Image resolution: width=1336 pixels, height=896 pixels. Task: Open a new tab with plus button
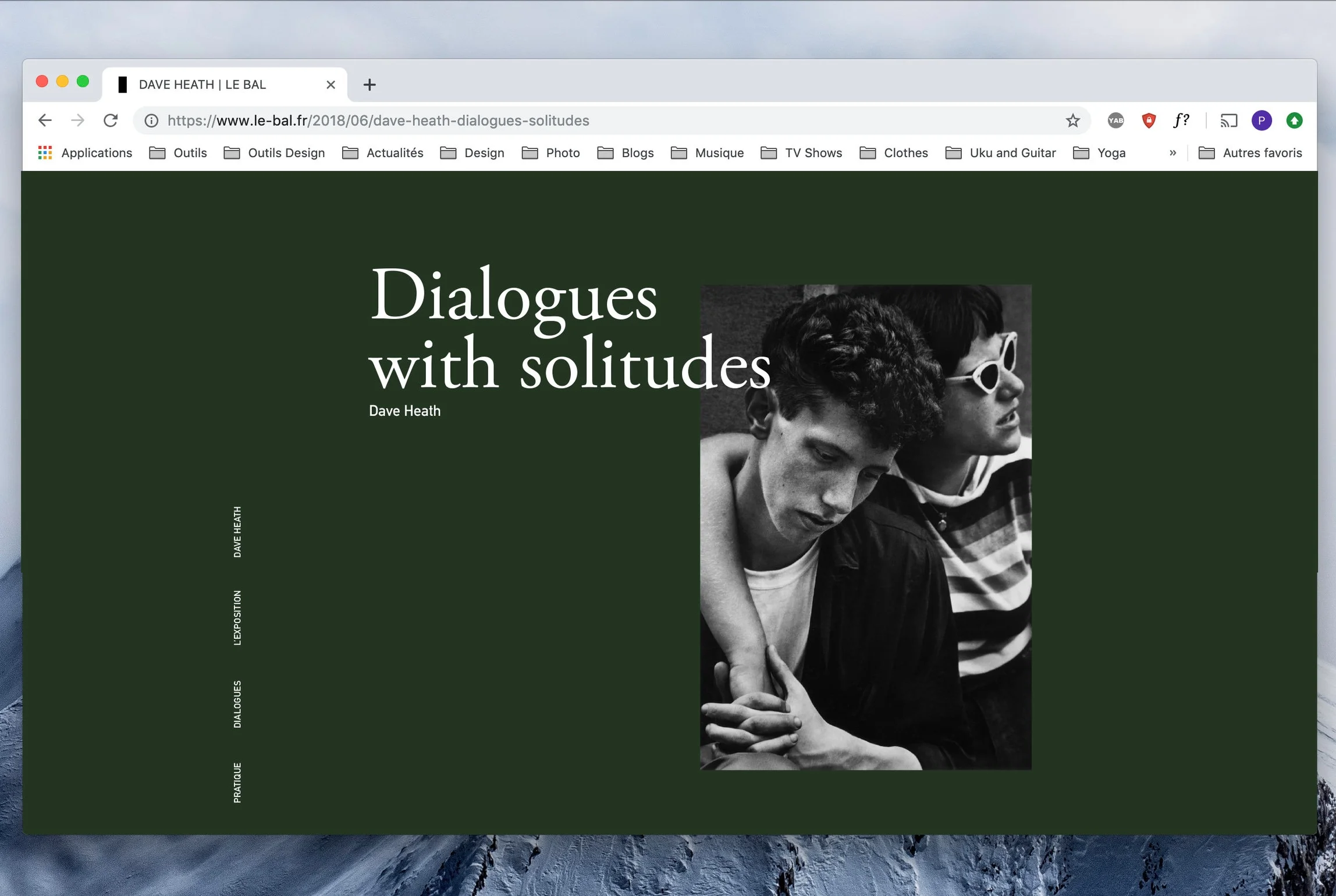369,85
